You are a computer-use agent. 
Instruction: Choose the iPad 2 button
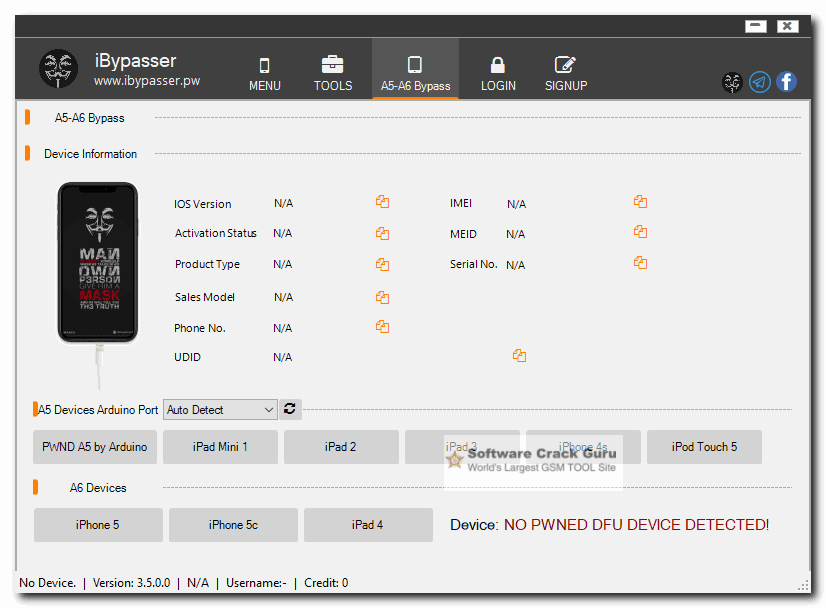tap(341, 447)
